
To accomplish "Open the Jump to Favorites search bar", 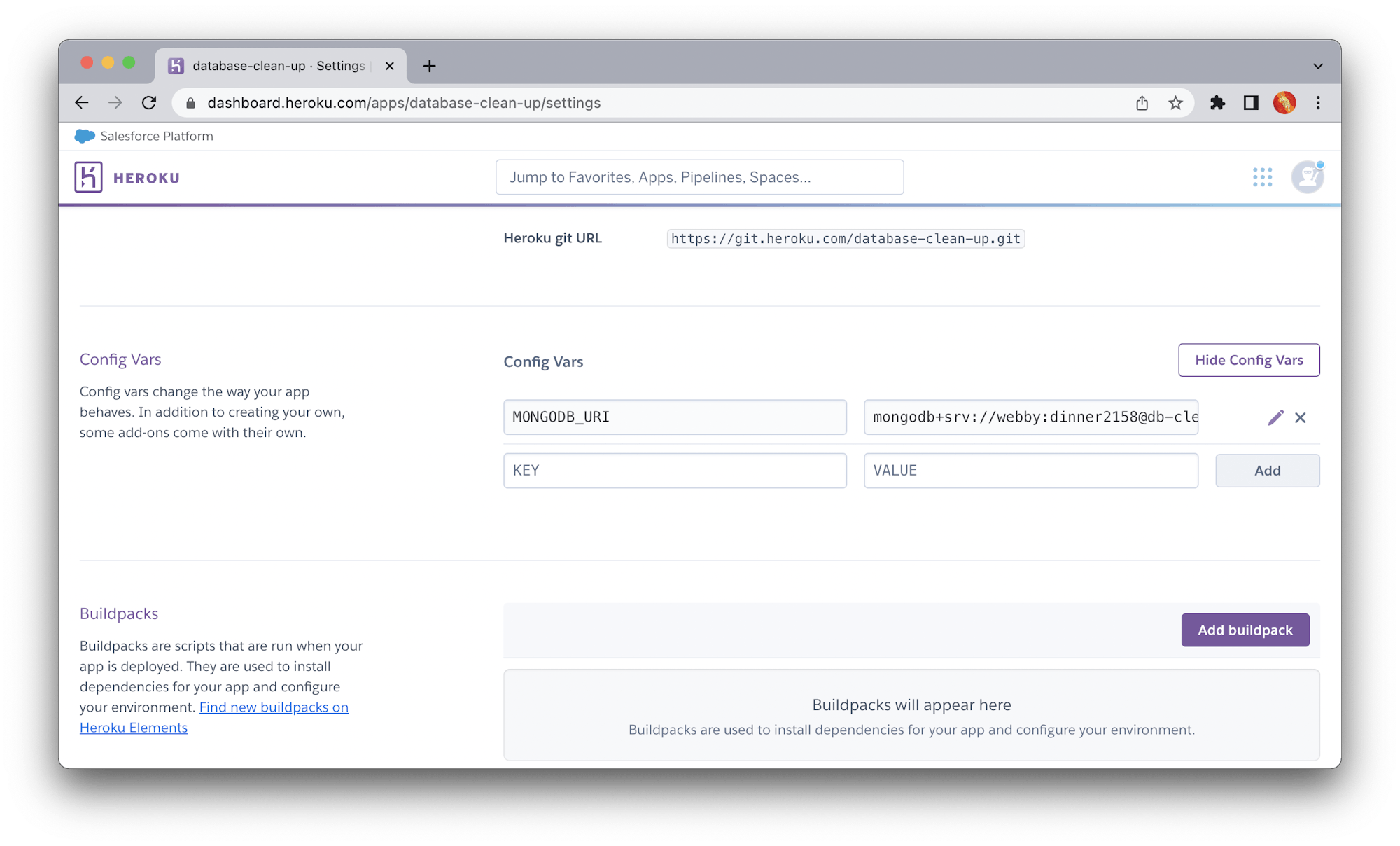I will 699,176.
